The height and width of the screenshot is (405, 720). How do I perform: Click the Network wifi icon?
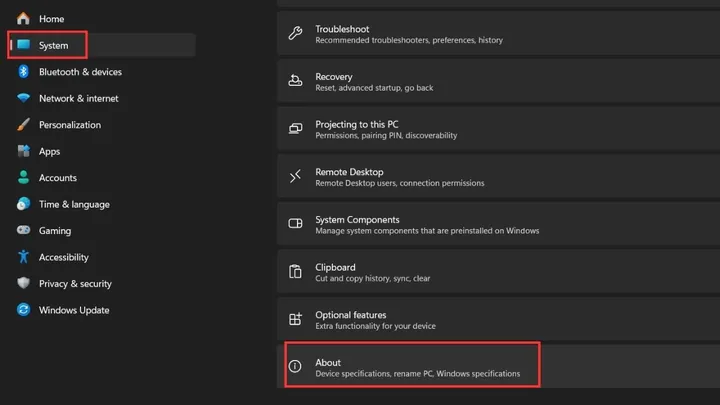coord(23,98)
